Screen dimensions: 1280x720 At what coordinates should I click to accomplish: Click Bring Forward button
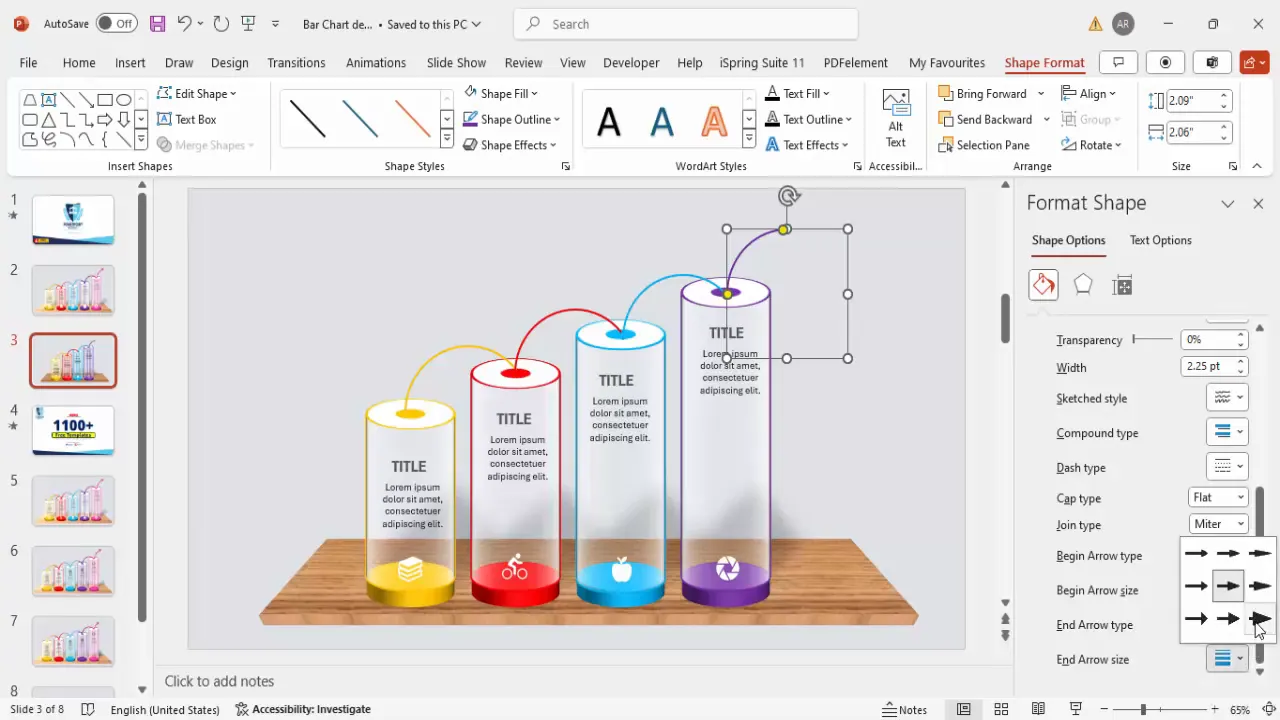pos(982,93)
